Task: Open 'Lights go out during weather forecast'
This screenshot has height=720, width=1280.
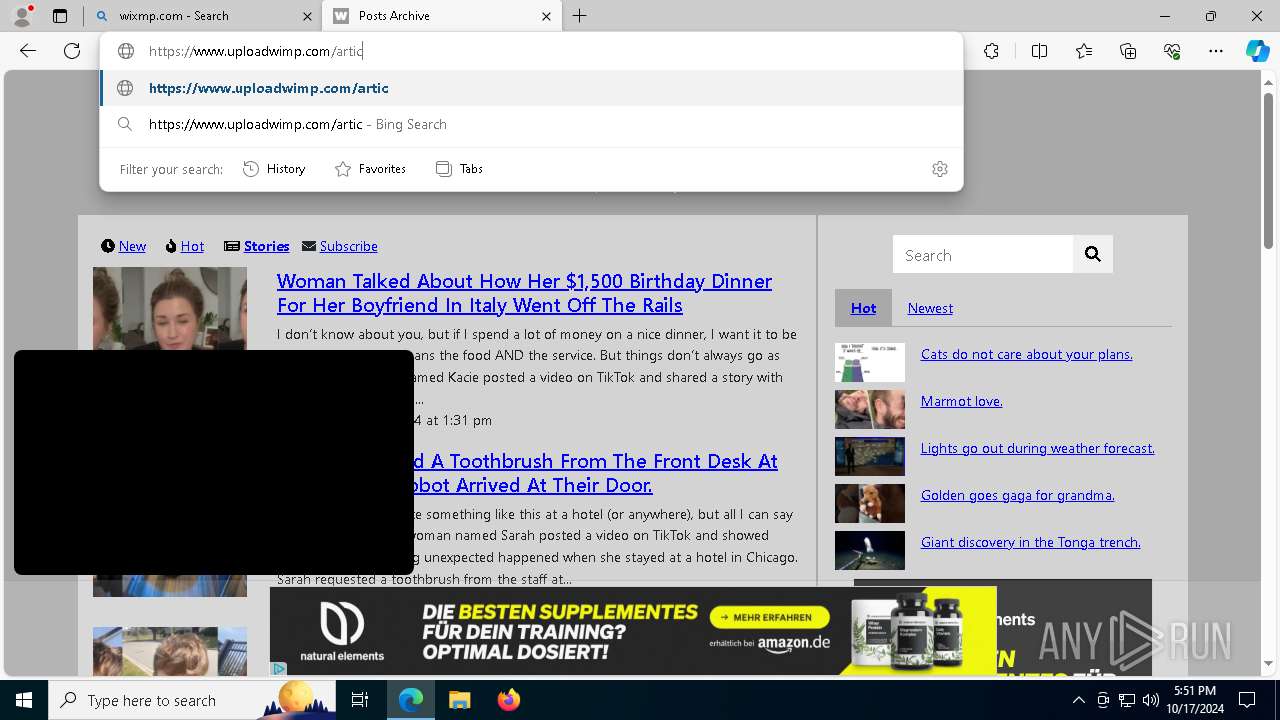Action: click(1037, 448)
